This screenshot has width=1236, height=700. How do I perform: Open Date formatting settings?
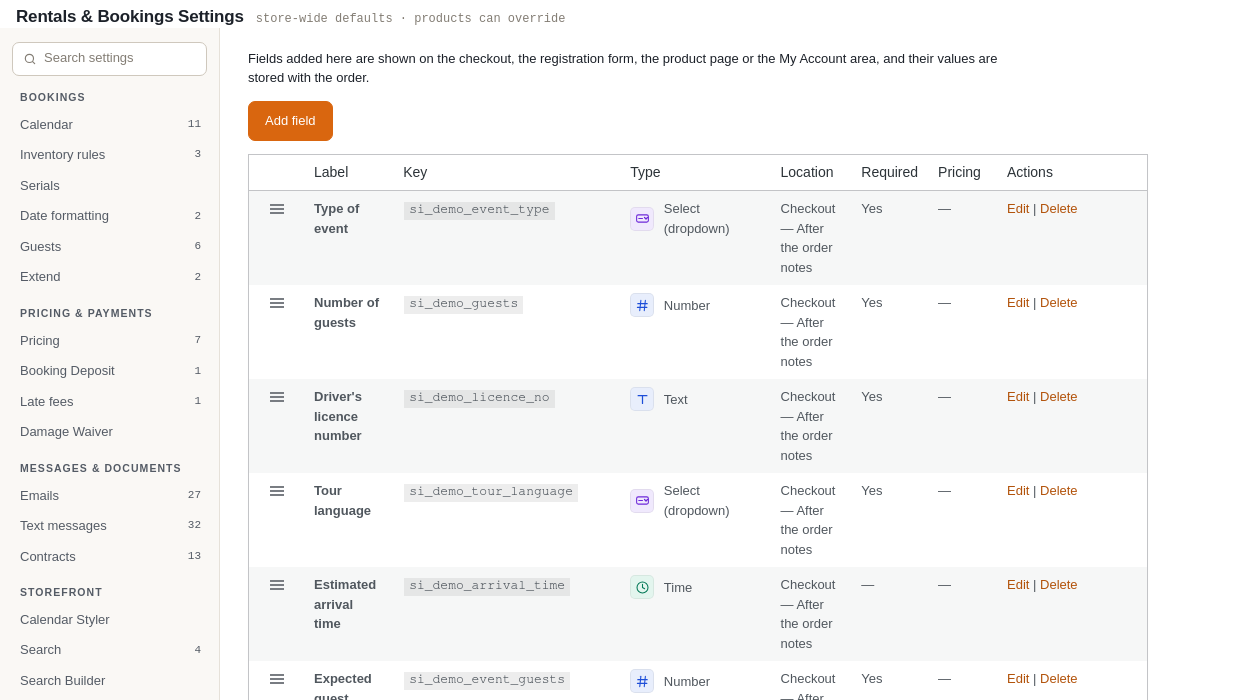[110, 216]
